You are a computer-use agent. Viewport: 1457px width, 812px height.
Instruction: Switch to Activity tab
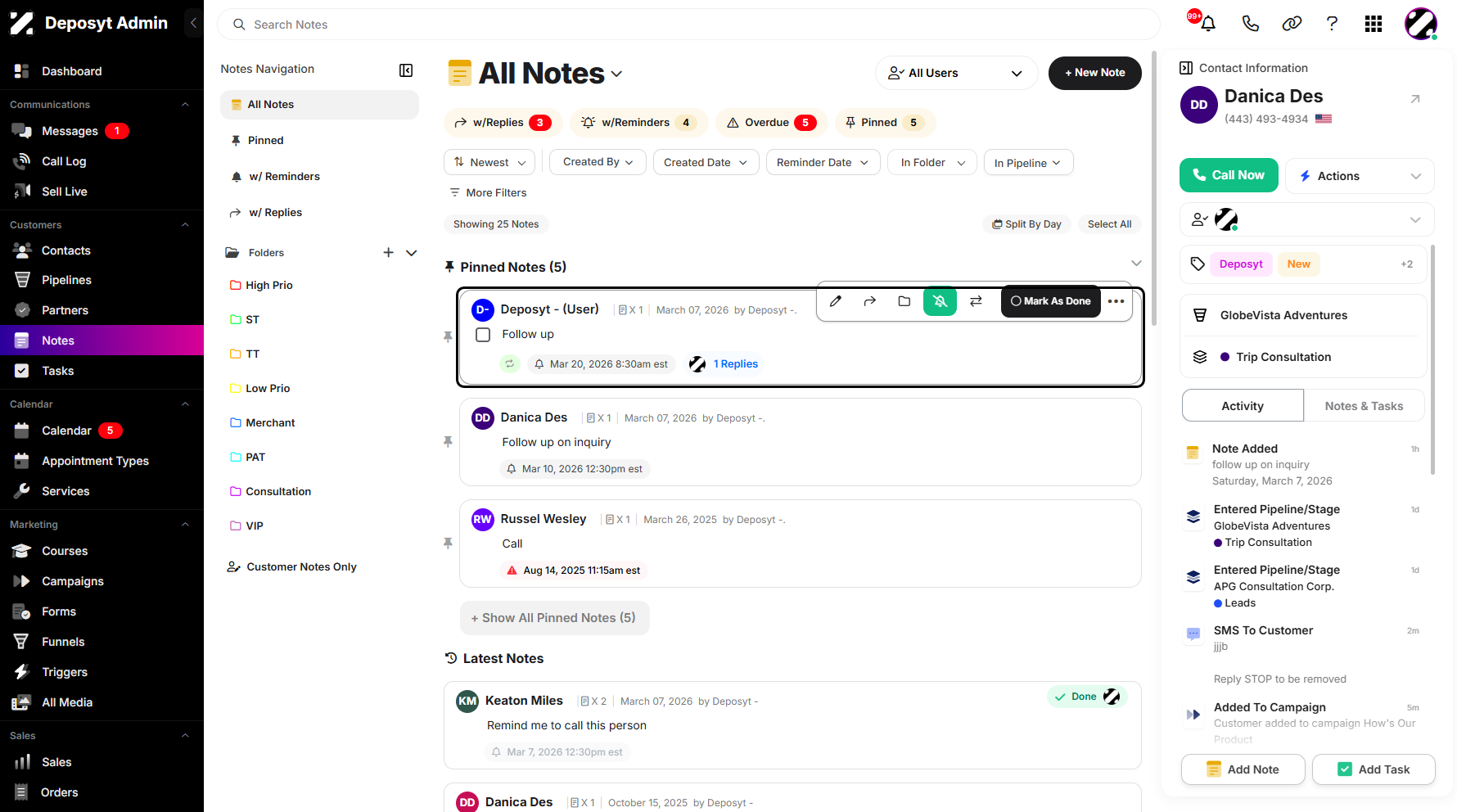pos(1243,406)
